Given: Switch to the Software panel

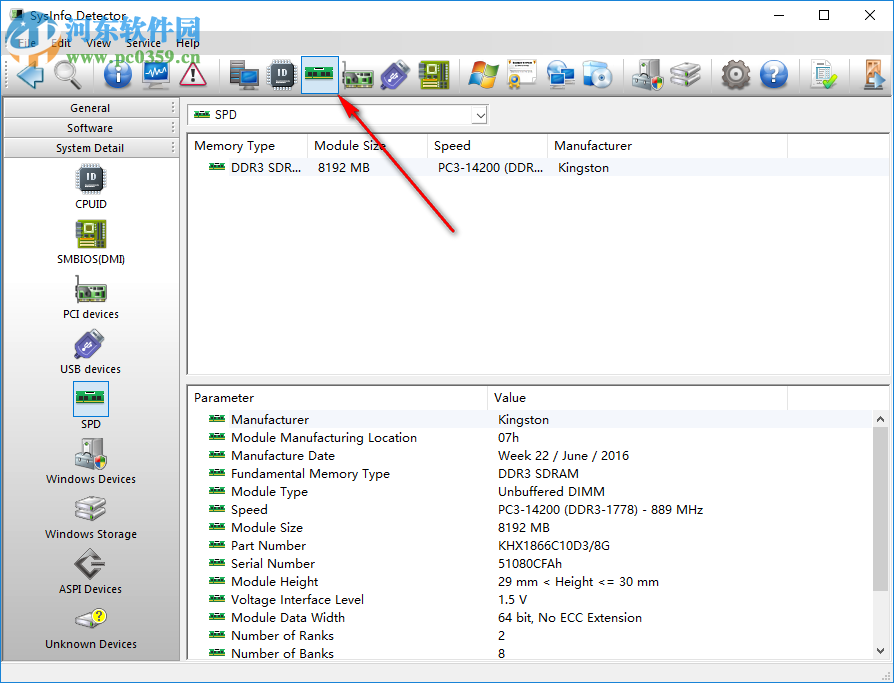Looking at the screenshot, I should 90,127.
